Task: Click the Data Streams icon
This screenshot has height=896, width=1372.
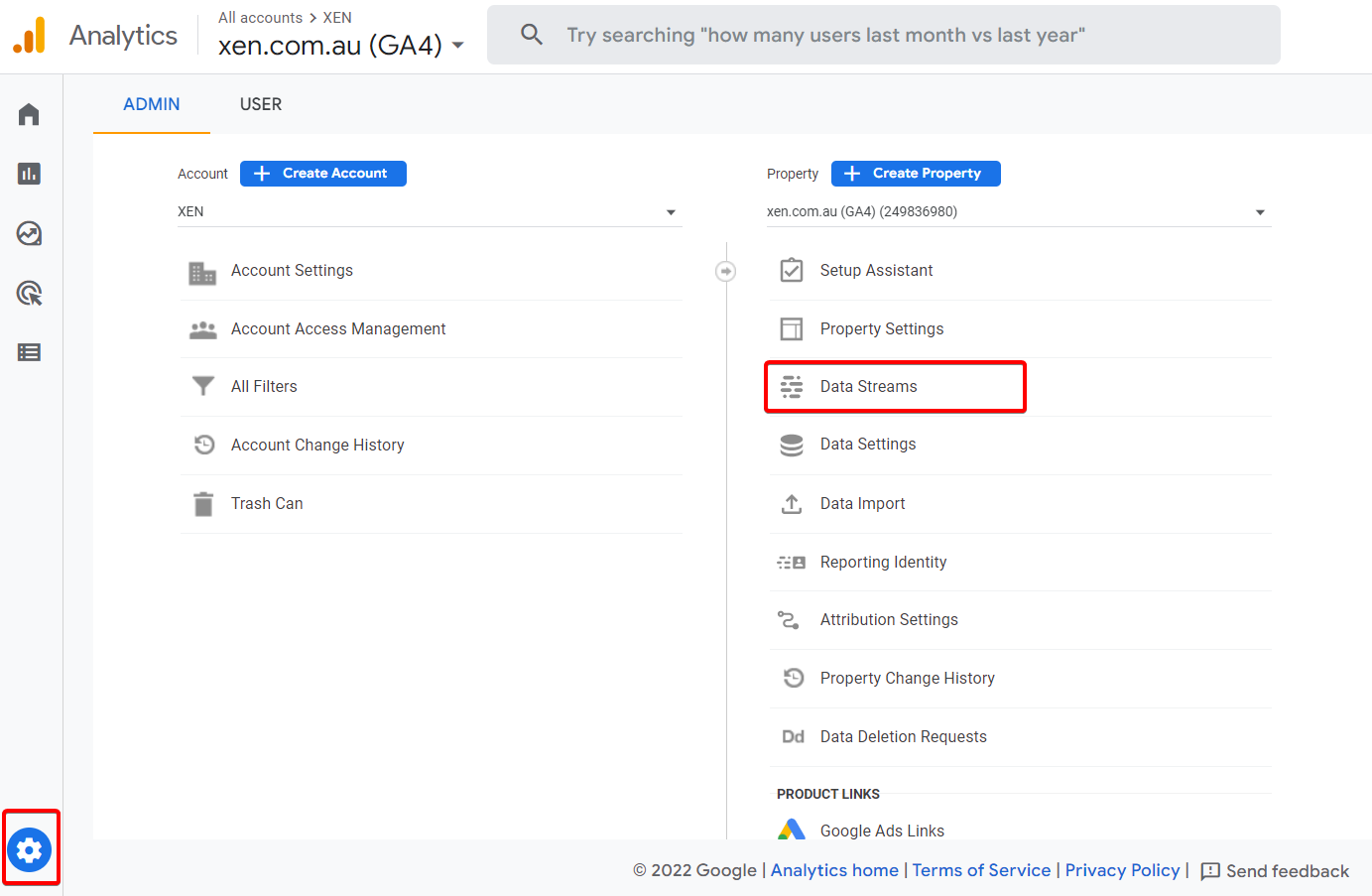Action: pos(792,386)
